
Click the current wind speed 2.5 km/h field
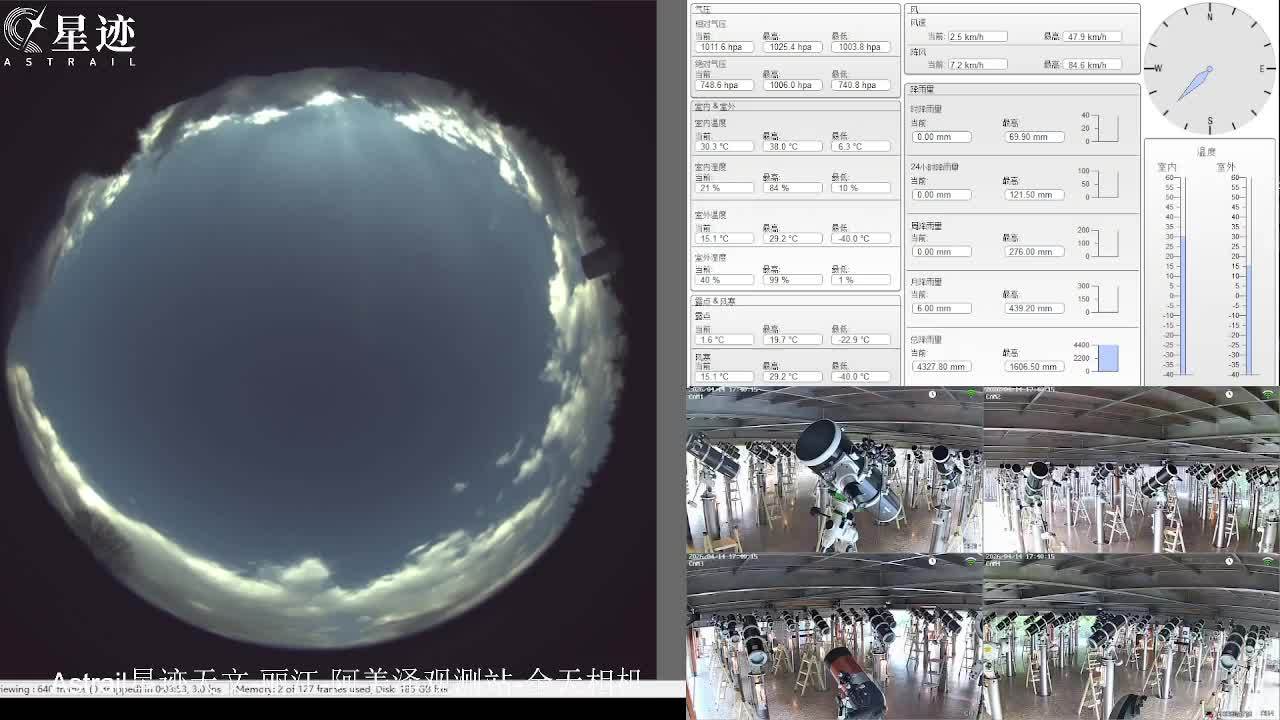click(977, 37)
